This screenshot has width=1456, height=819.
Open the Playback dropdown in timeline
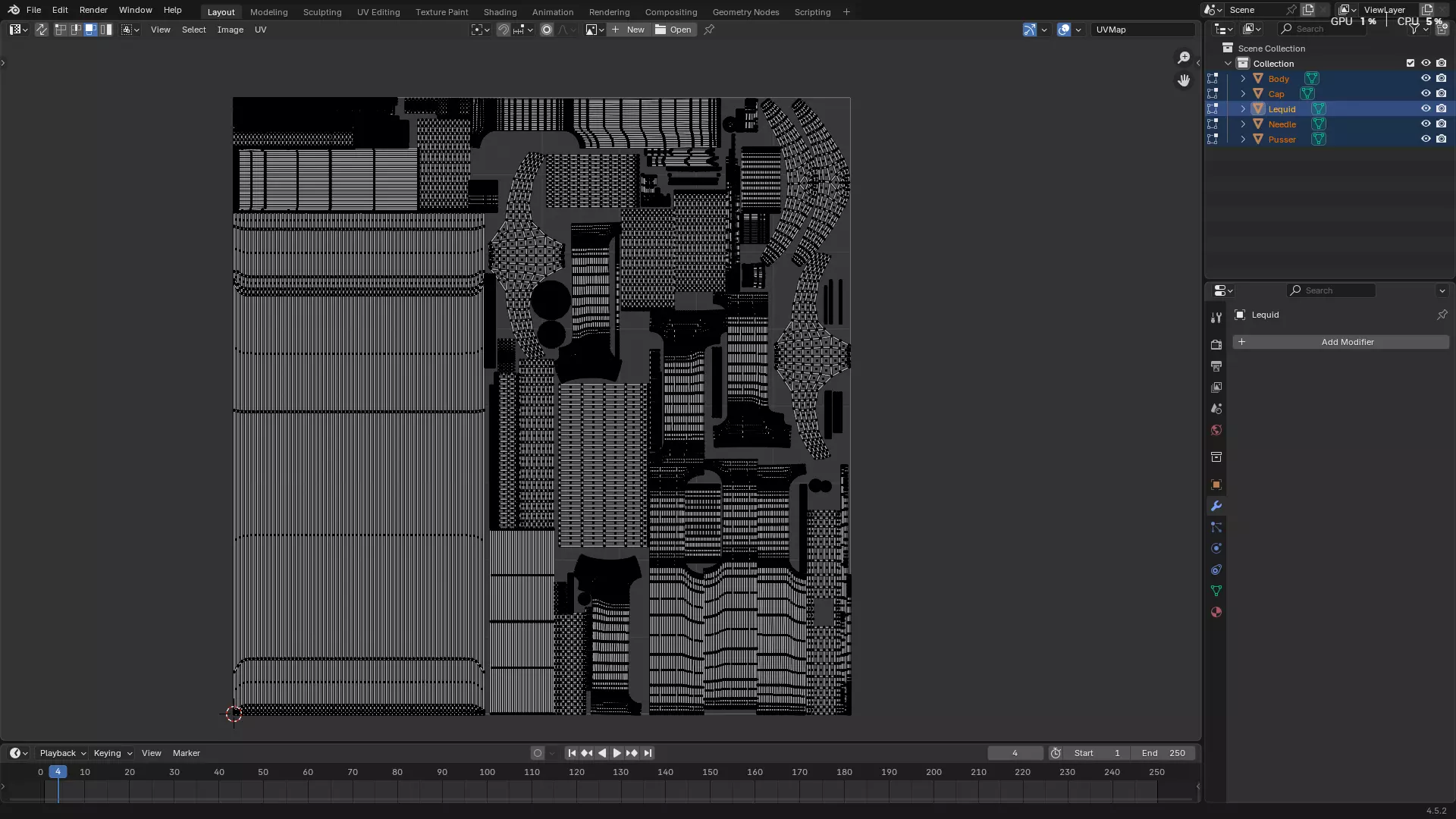click(x=62, y=753)
